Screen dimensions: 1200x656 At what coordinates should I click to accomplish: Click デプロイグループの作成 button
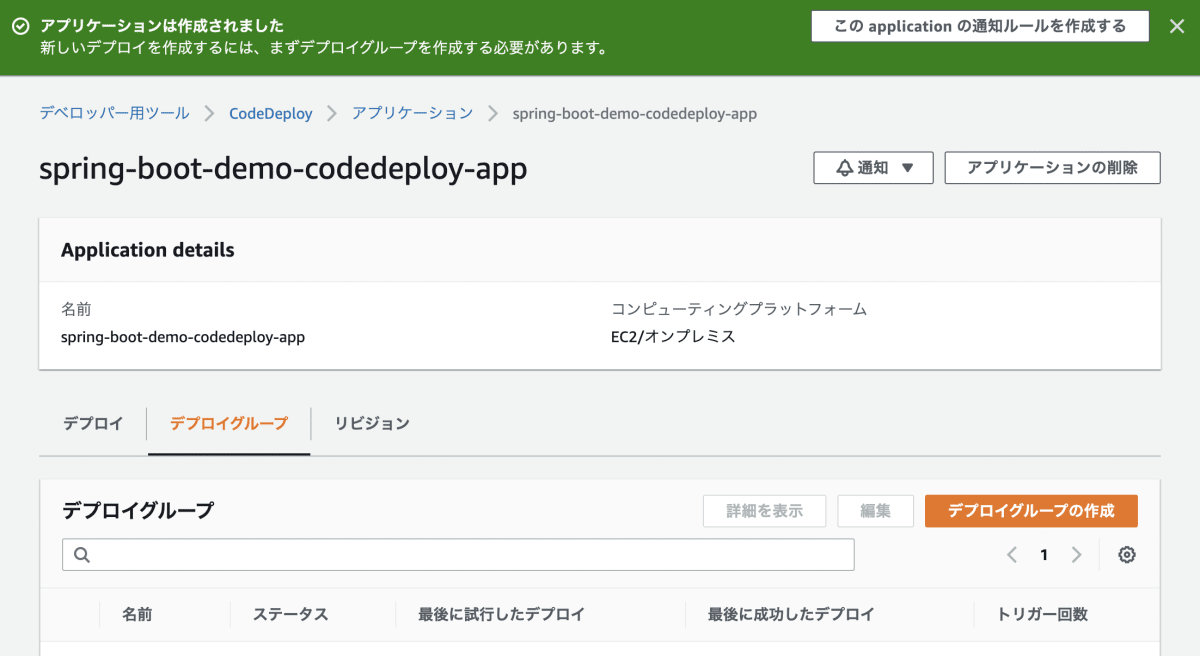click(x=1031, y=511)
